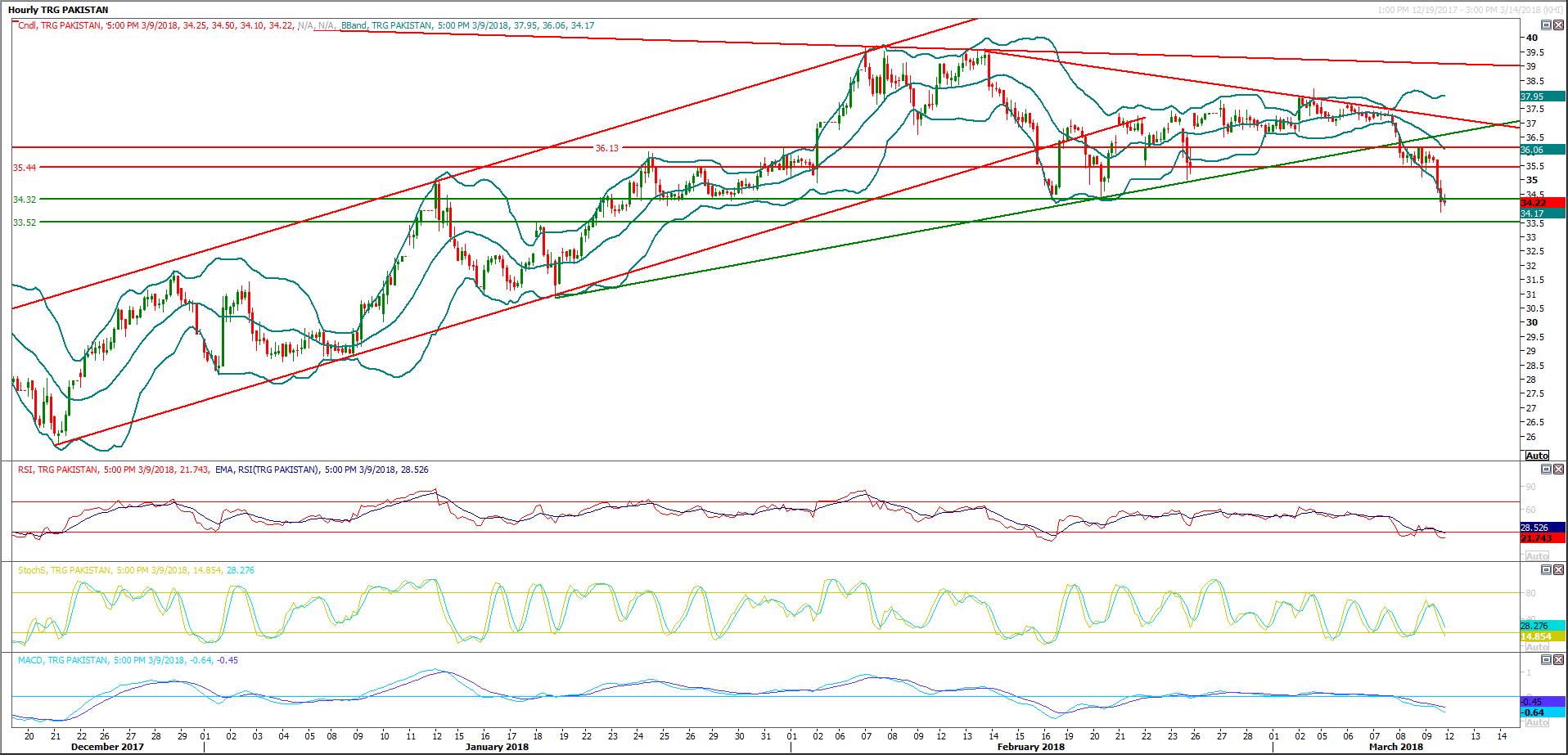1568x755 pixels.
Task: Click the MACD panel's restore icon
Action: pyautogui.click(x=1546, y=659)
